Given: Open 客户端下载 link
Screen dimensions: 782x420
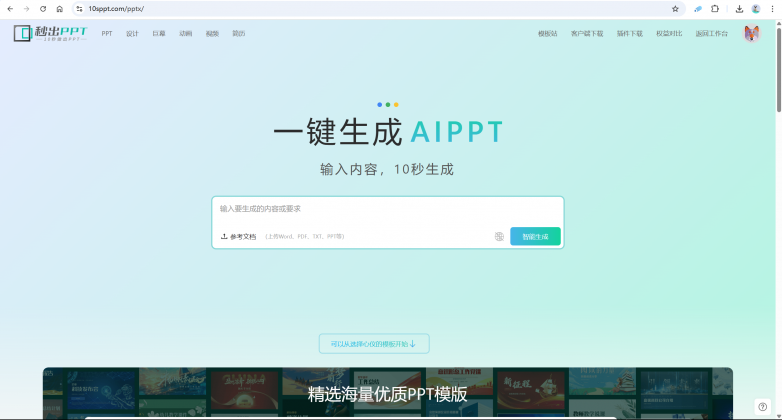Looking at the screenshot, I should tap(587, 33).
